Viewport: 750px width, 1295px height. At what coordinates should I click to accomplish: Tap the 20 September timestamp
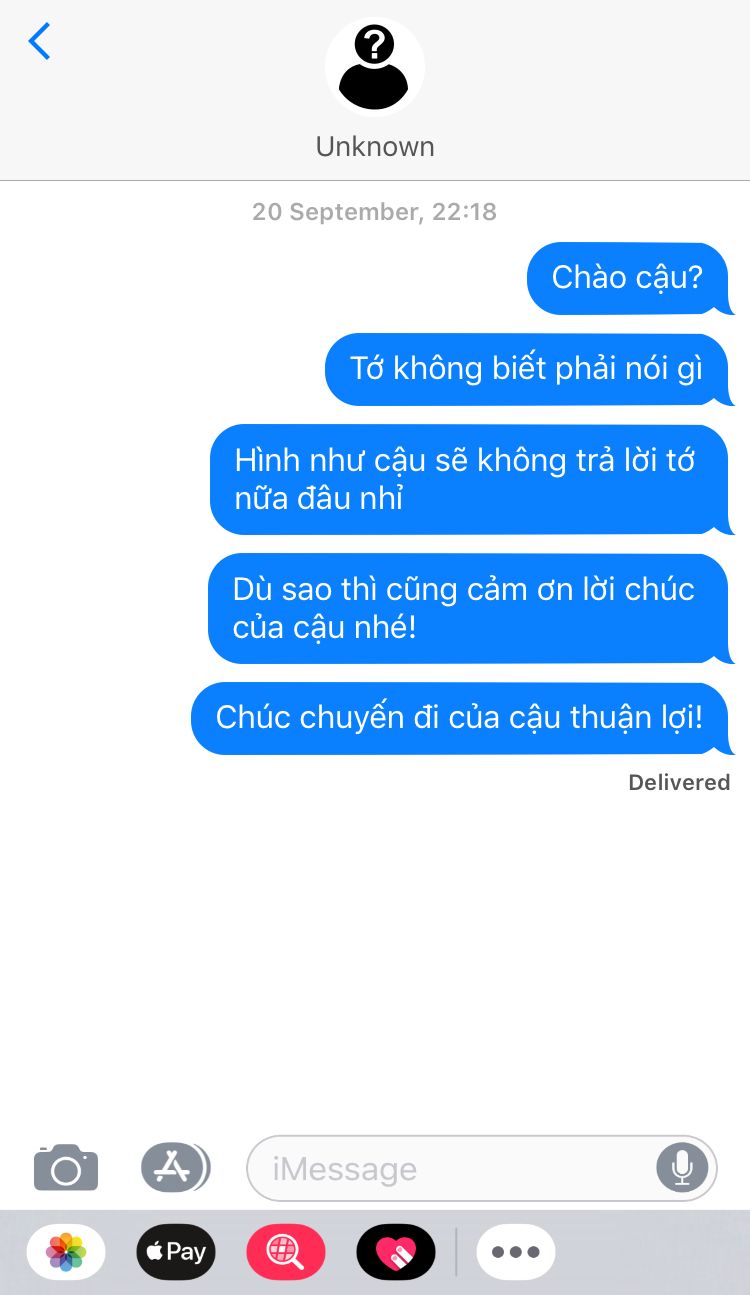(x=374, y=211)
